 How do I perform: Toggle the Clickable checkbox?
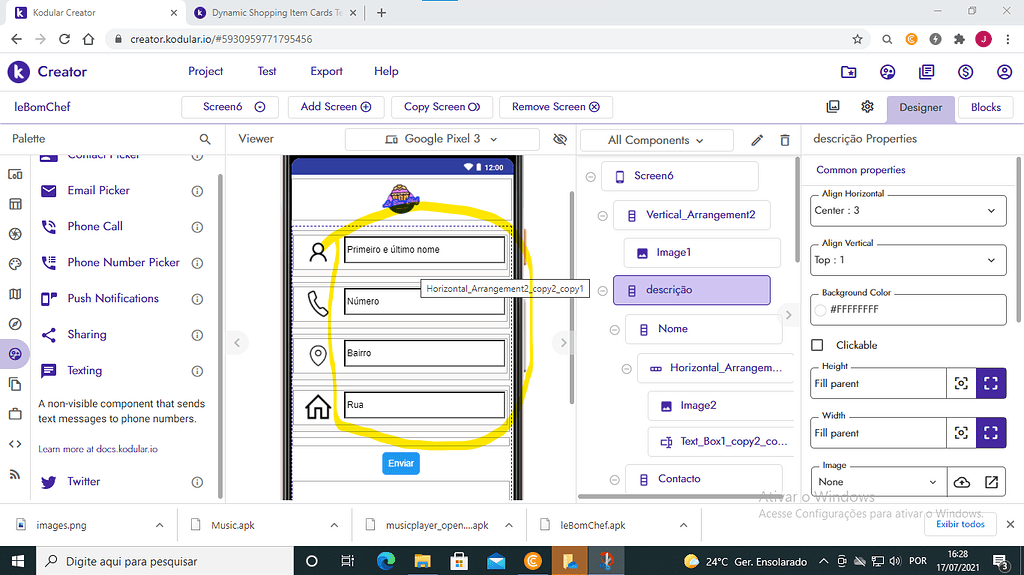click(x=817, y=345)
